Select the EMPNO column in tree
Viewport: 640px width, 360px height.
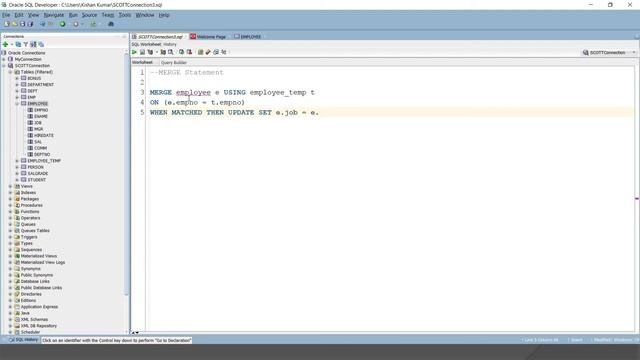pyautogui.click(x=41, y=110)
